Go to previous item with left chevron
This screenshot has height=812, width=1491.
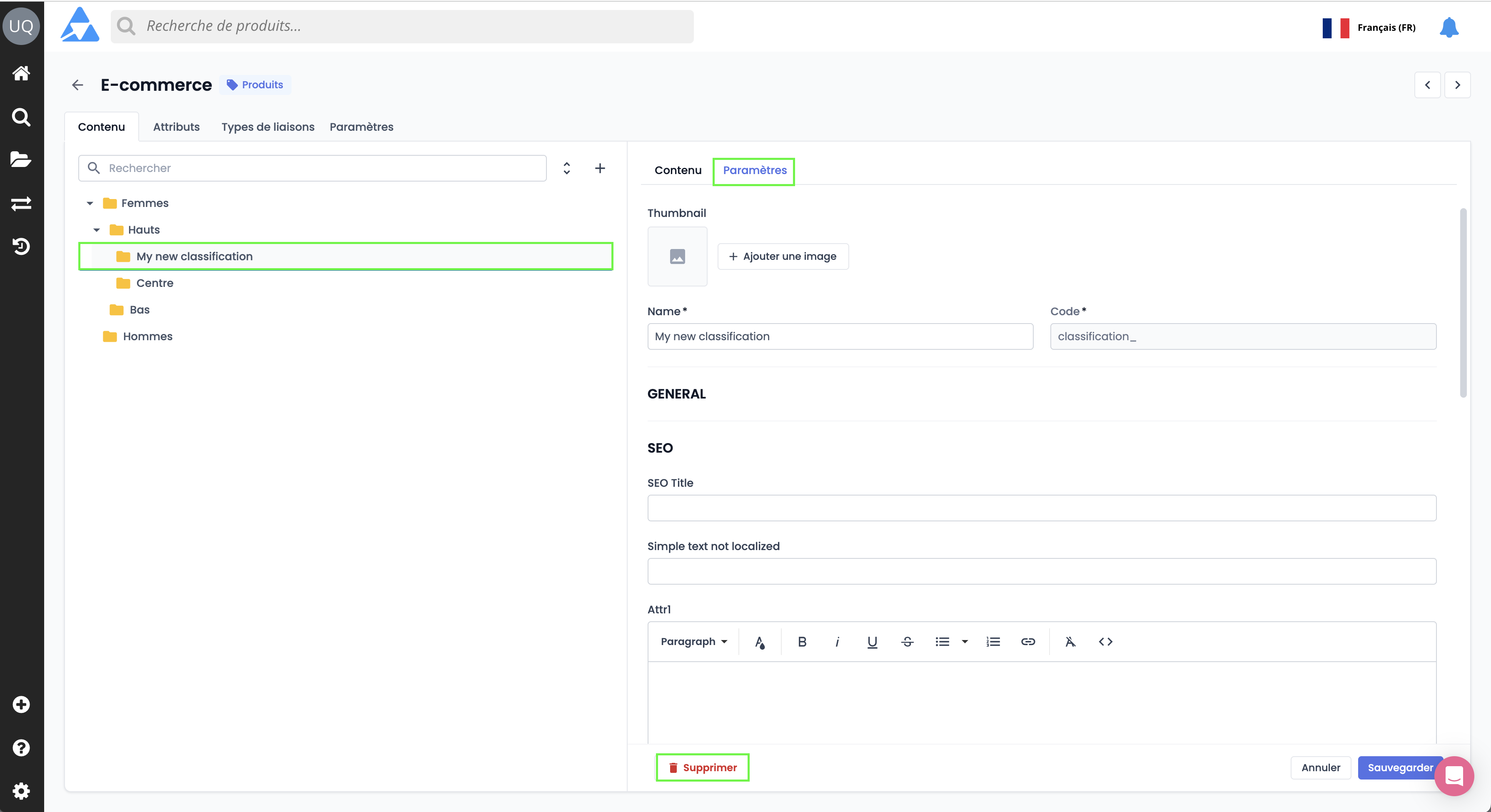(x=1427, y=85)
